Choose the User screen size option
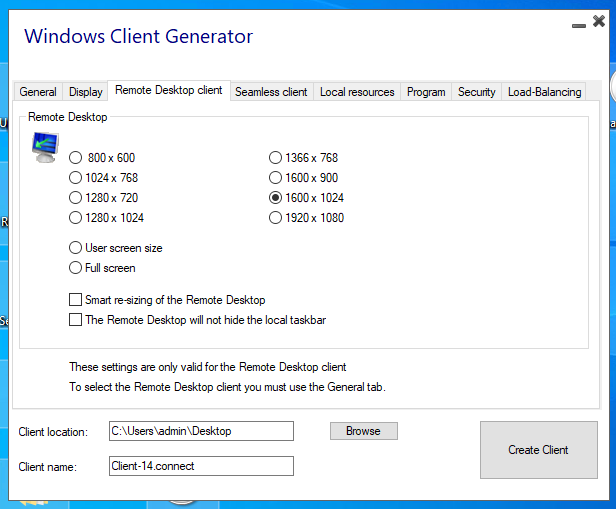The width and height of the screenshot is (616, 509). click(x=76, y=248)
